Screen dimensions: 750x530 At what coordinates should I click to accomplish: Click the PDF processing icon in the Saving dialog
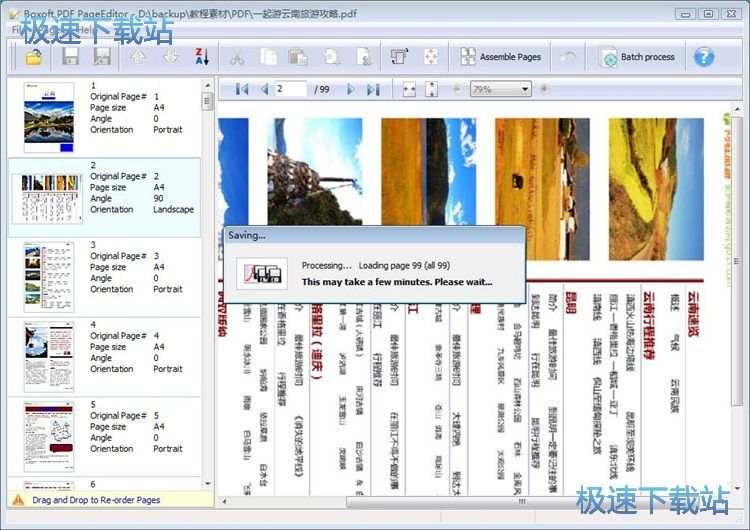point(262,274)
